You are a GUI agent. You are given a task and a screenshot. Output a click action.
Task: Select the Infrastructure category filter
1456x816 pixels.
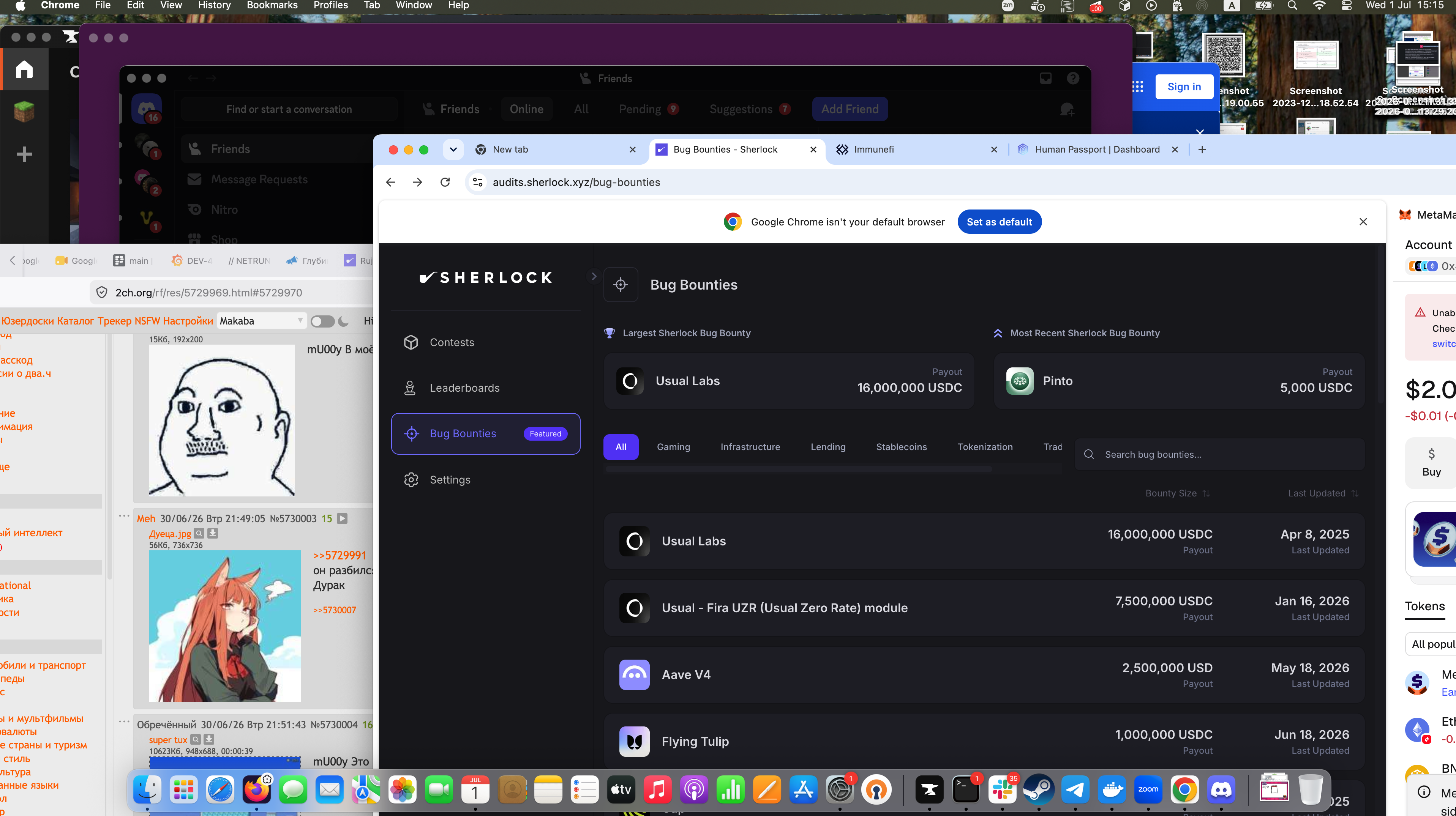click(750, 447)
